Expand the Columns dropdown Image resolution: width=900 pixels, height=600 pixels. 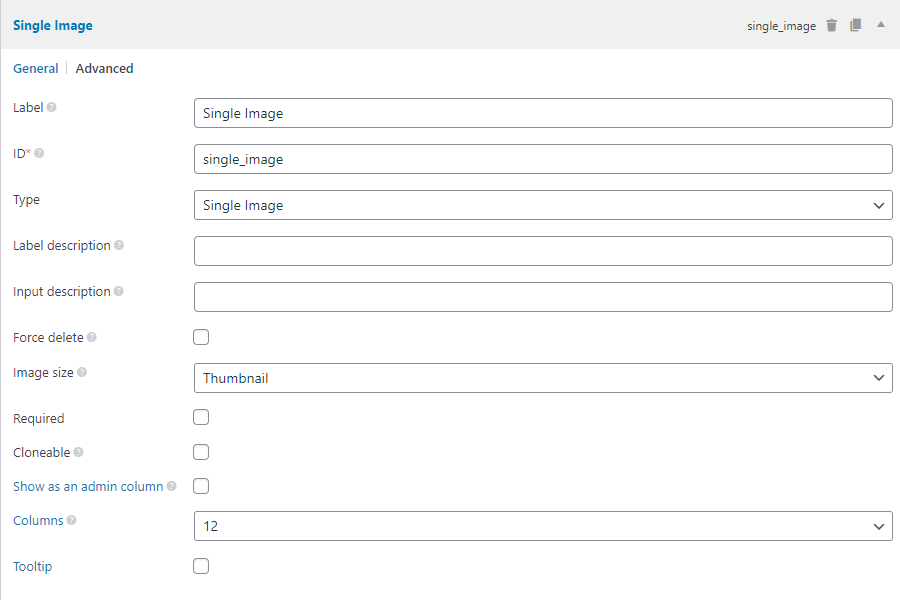click(x=542, y=526)
